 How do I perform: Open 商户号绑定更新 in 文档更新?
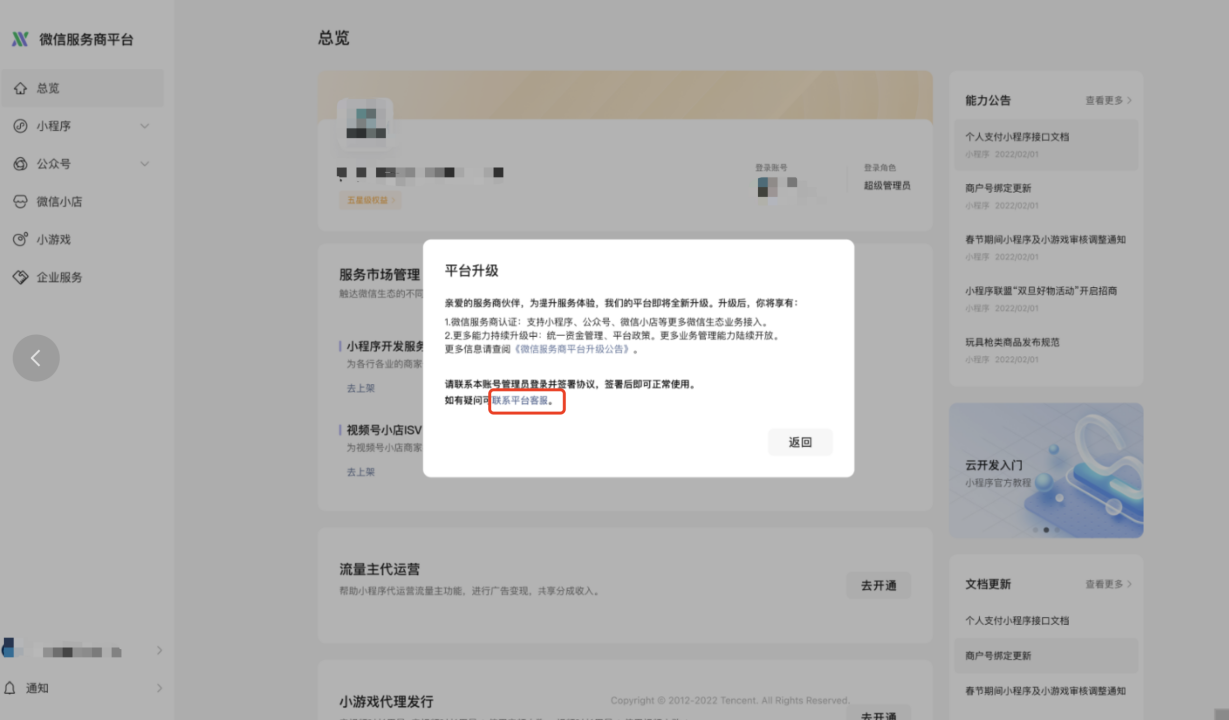point(1046,655)
